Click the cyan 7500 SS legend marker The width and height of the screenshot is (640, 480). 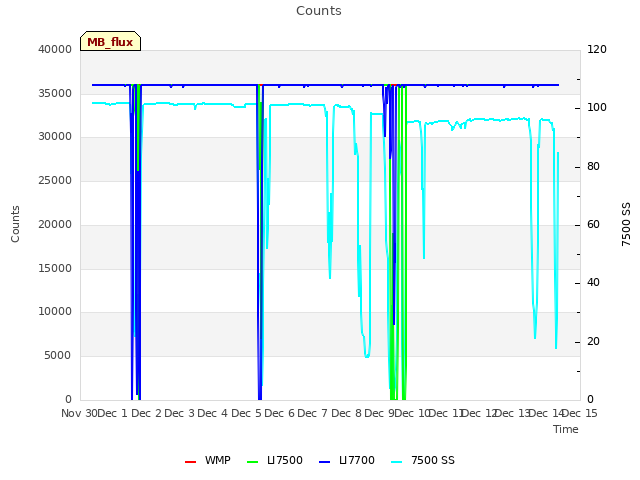pos(397,462)
